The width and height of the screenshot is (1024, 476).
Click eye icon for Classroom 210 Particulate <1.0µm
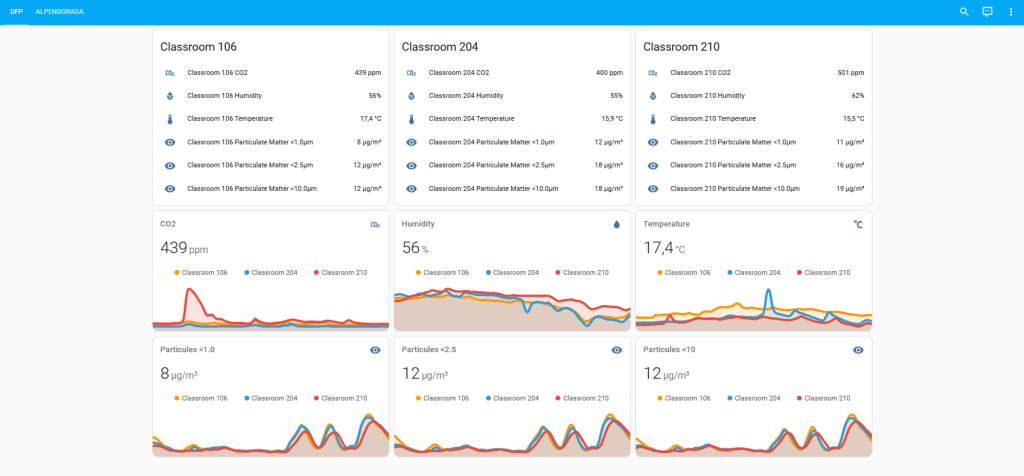click(653, 142)
